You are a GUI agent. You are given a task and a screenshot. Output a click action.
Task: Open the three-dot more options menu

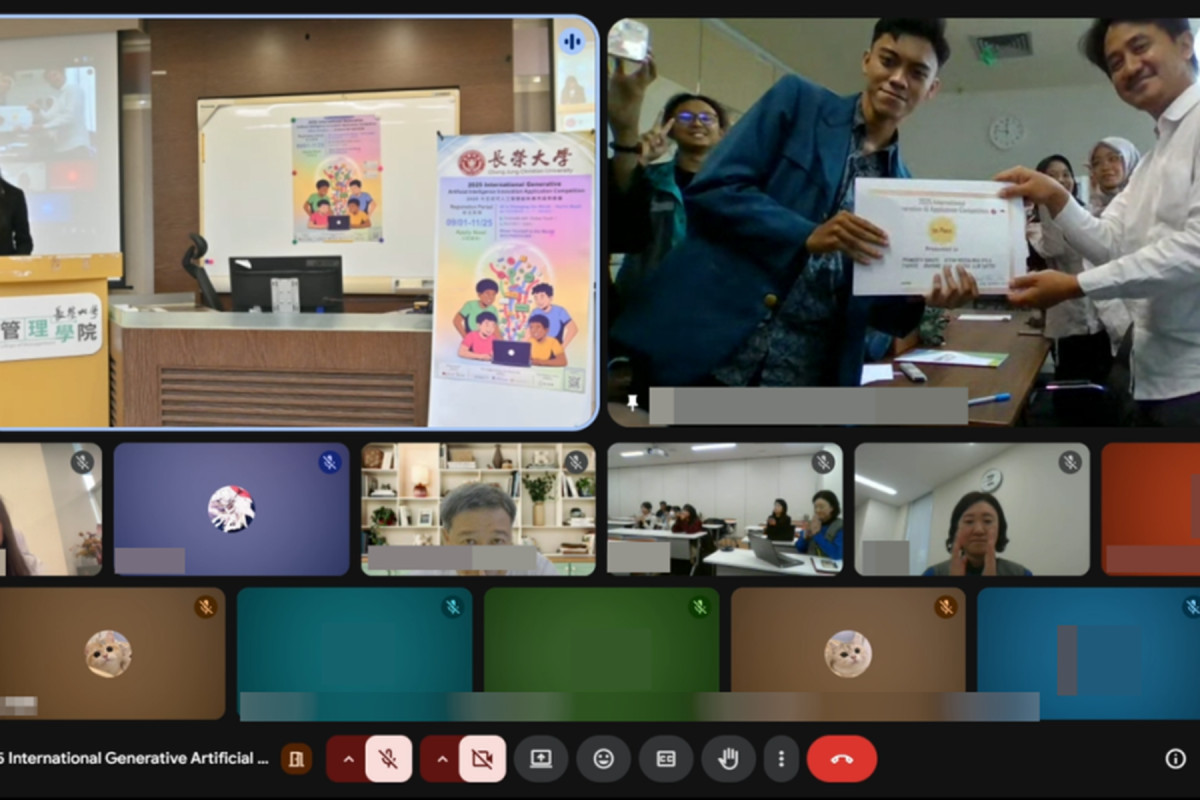coord(781,759)
